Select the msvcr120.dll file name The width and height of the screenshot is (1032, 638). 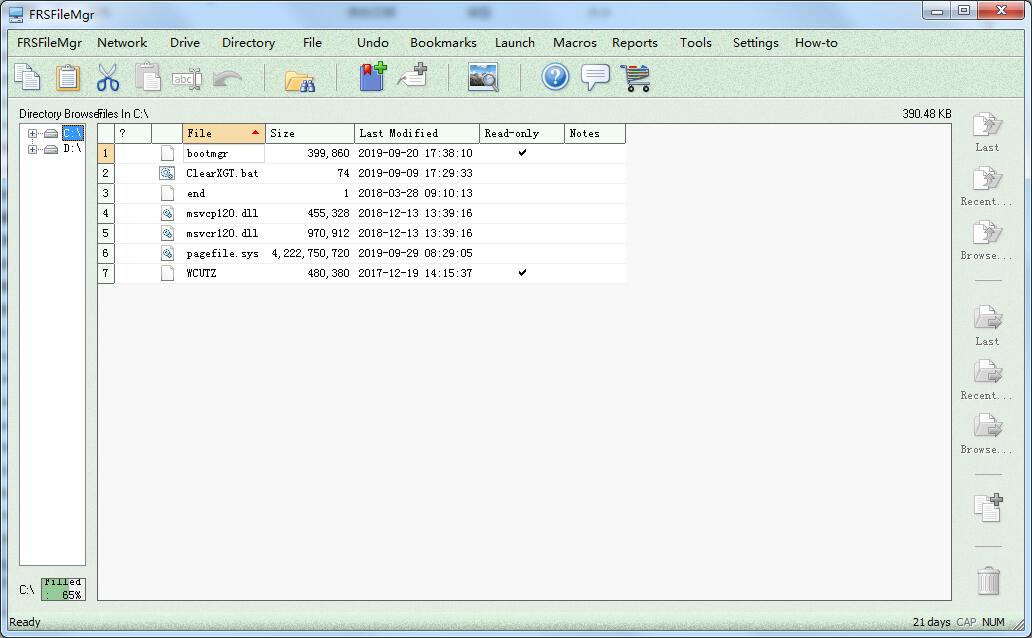[x=222, y=233]
